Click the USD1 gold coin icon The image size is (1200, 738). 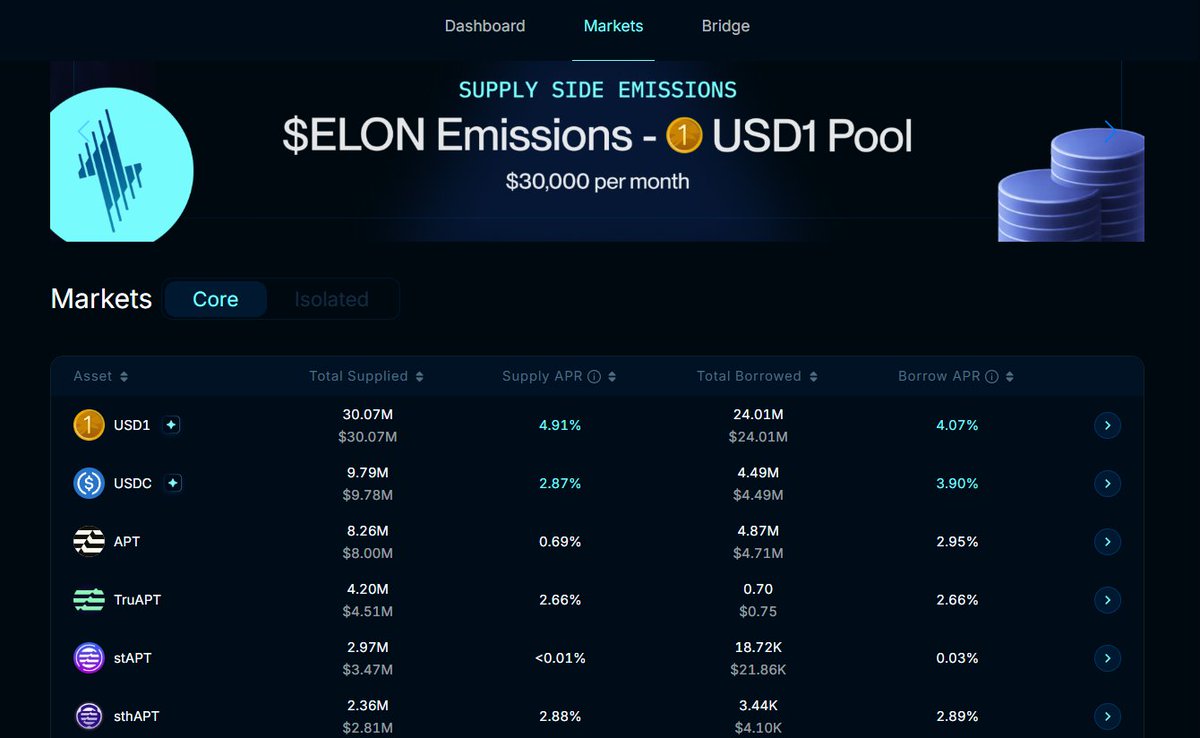click(89, 425)
